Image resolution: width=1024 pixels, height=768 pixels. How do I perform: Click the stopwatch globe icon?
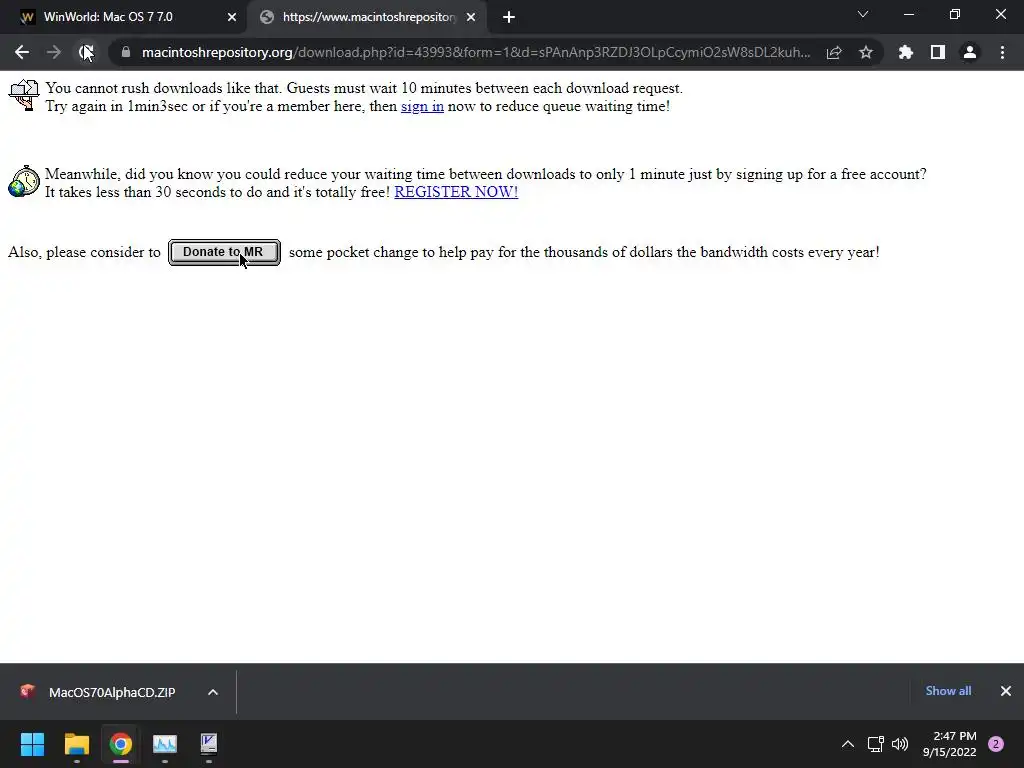pos(24,181)
